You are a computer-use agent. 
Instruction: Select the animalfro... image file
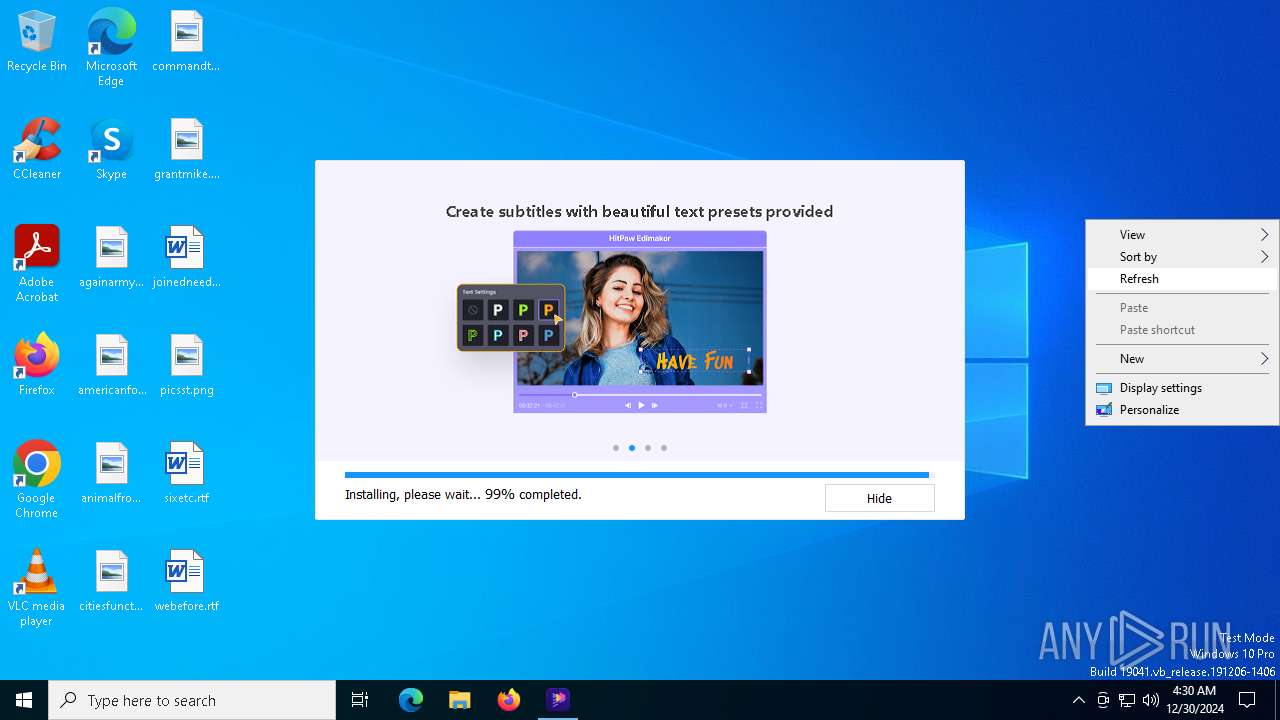click(x=111, y=474)
